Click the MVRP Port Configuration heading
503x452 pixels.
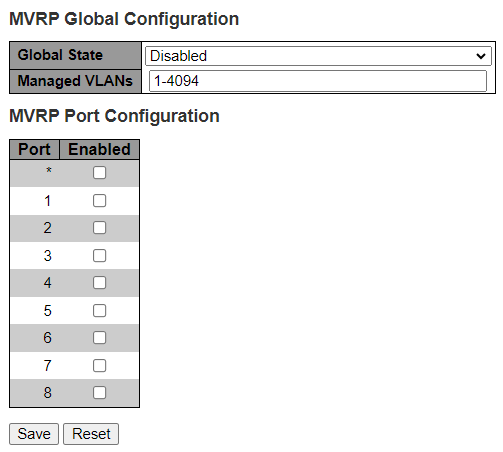pyautogui.click(x=114, y=116)
